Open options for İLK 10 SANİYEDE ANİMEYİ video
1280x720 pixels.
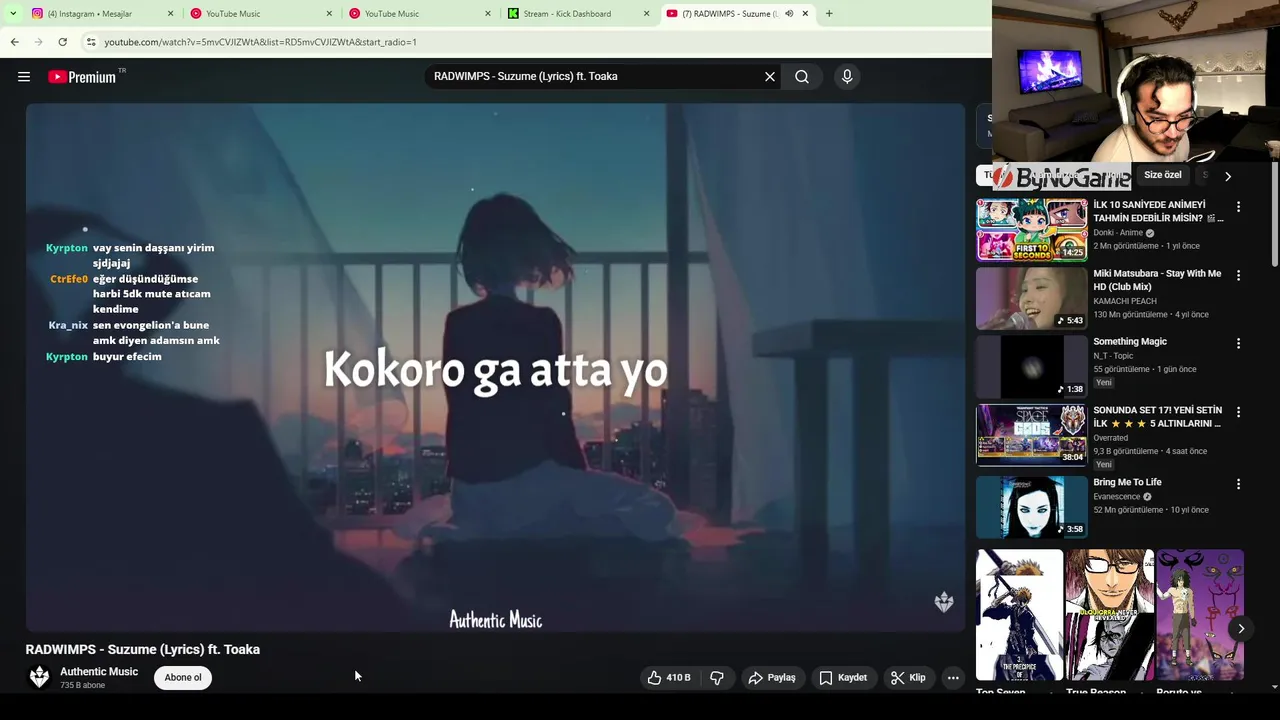click(1238, 207)
